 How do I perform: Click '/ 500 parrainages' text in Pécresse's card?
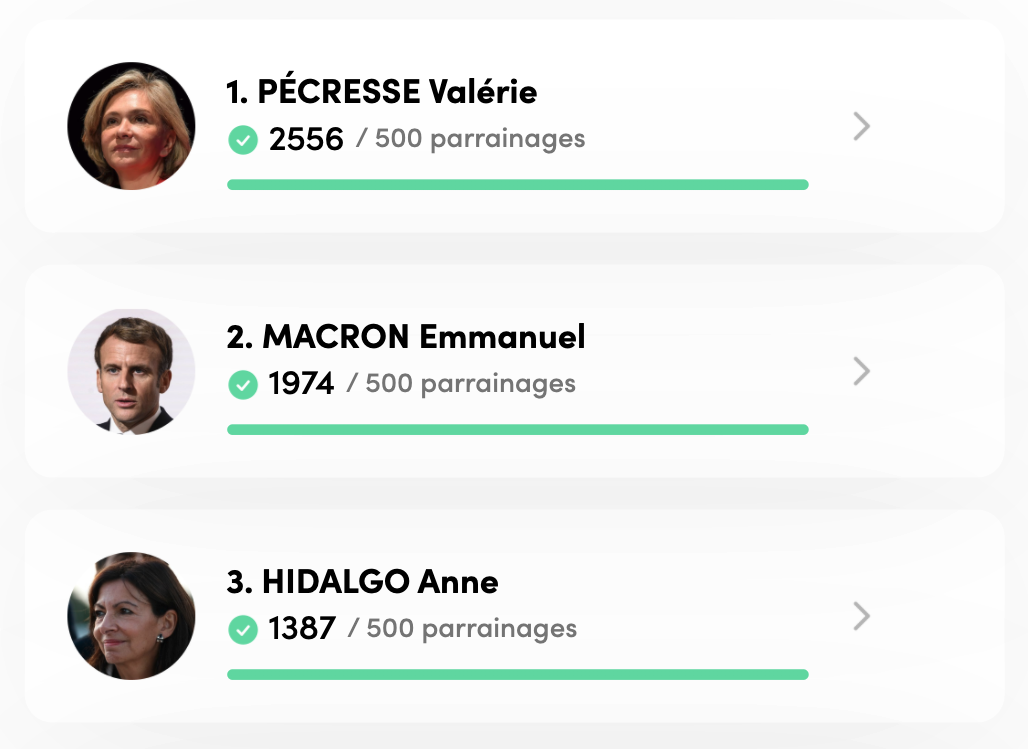[470, 138]
